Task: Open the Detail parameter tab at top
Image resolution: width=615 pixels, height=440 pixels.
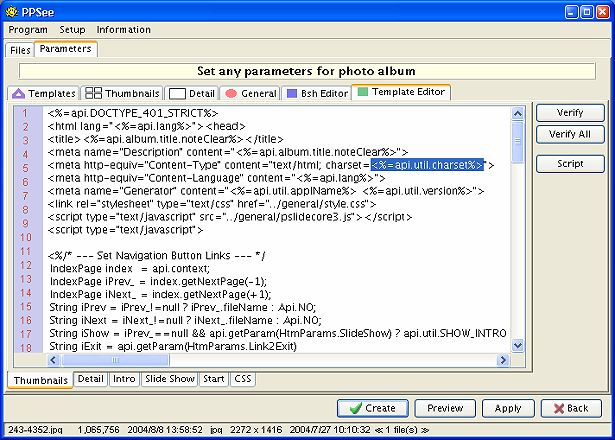Action: coord(192,93)
